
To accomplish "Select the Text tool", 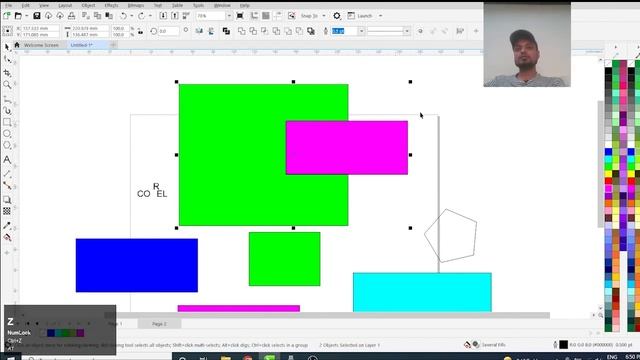I will 7,160.
